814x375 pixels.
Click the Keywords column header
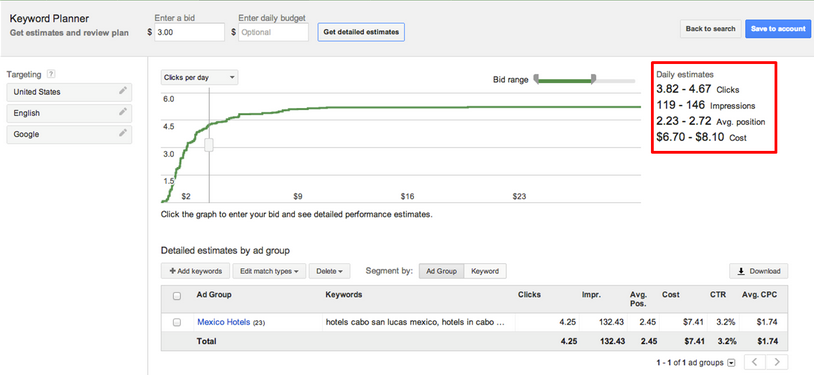[344, 294]
